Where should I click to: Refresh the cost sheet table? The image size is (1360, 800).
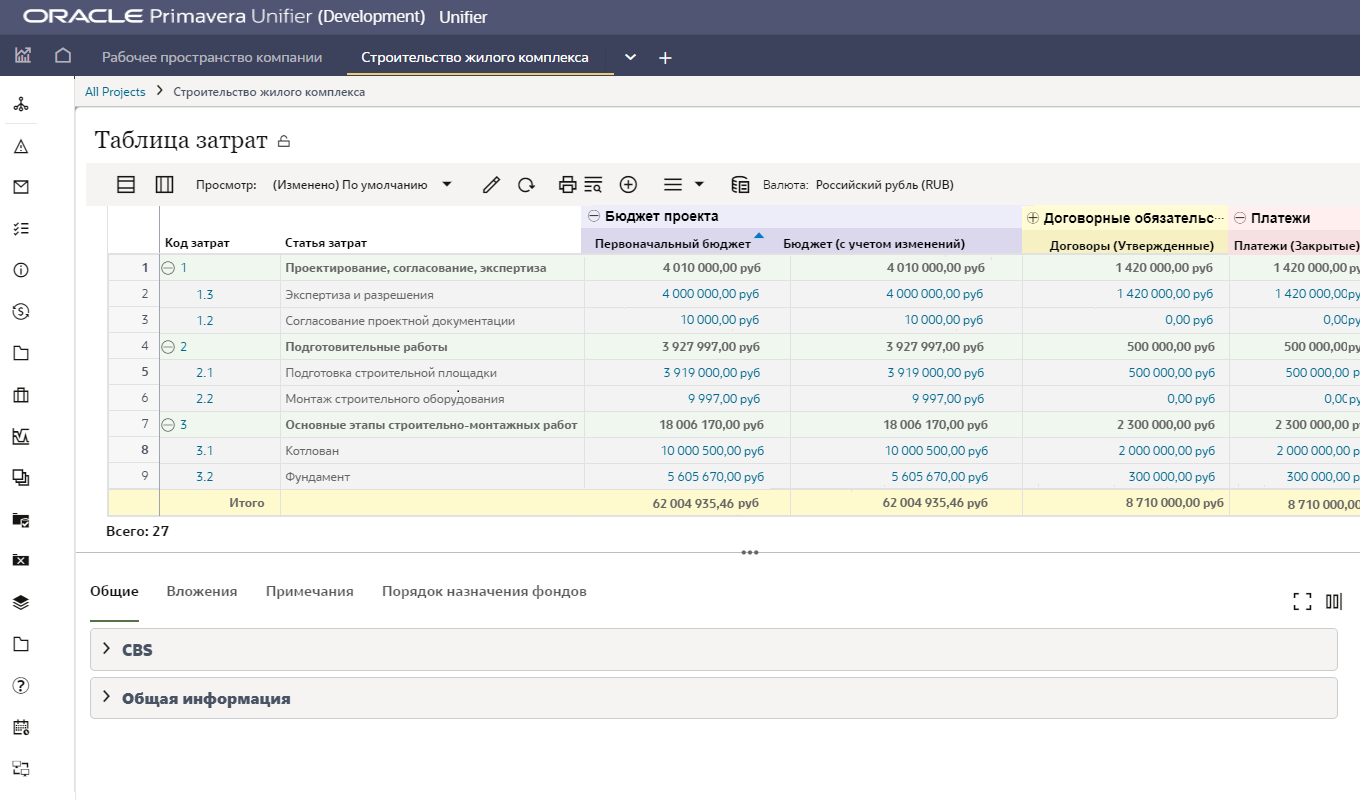(526, 185)
